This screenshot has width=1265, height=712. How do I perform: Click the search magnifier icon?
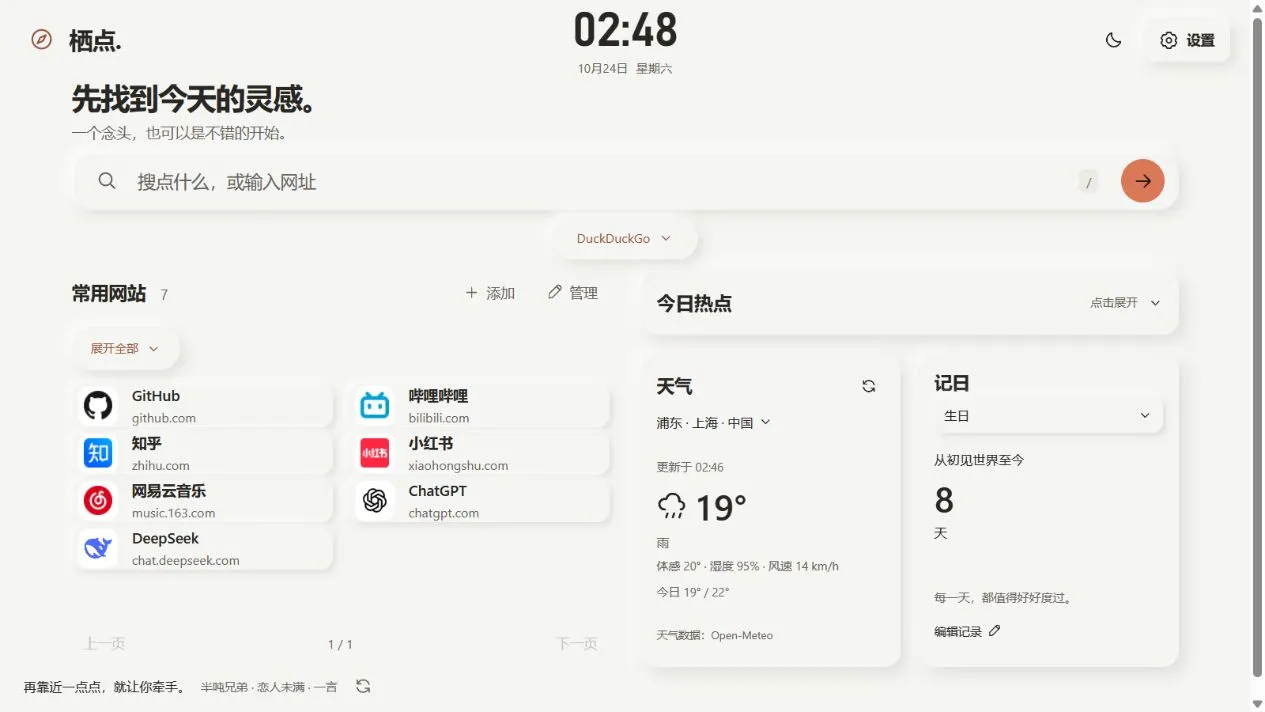point(107,181)
